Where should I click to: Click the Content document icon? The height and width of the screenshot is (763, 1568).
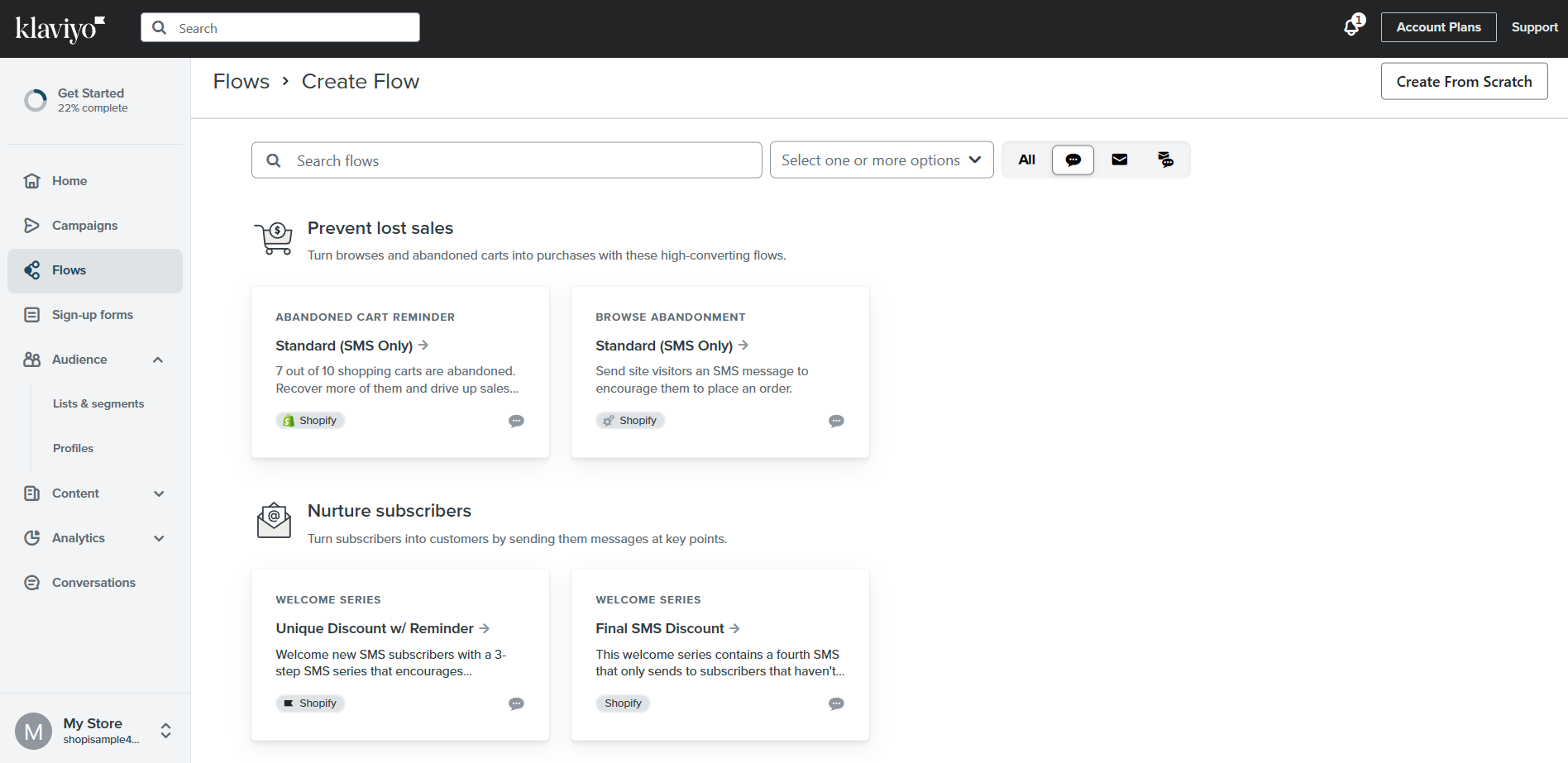click(32, 494)
